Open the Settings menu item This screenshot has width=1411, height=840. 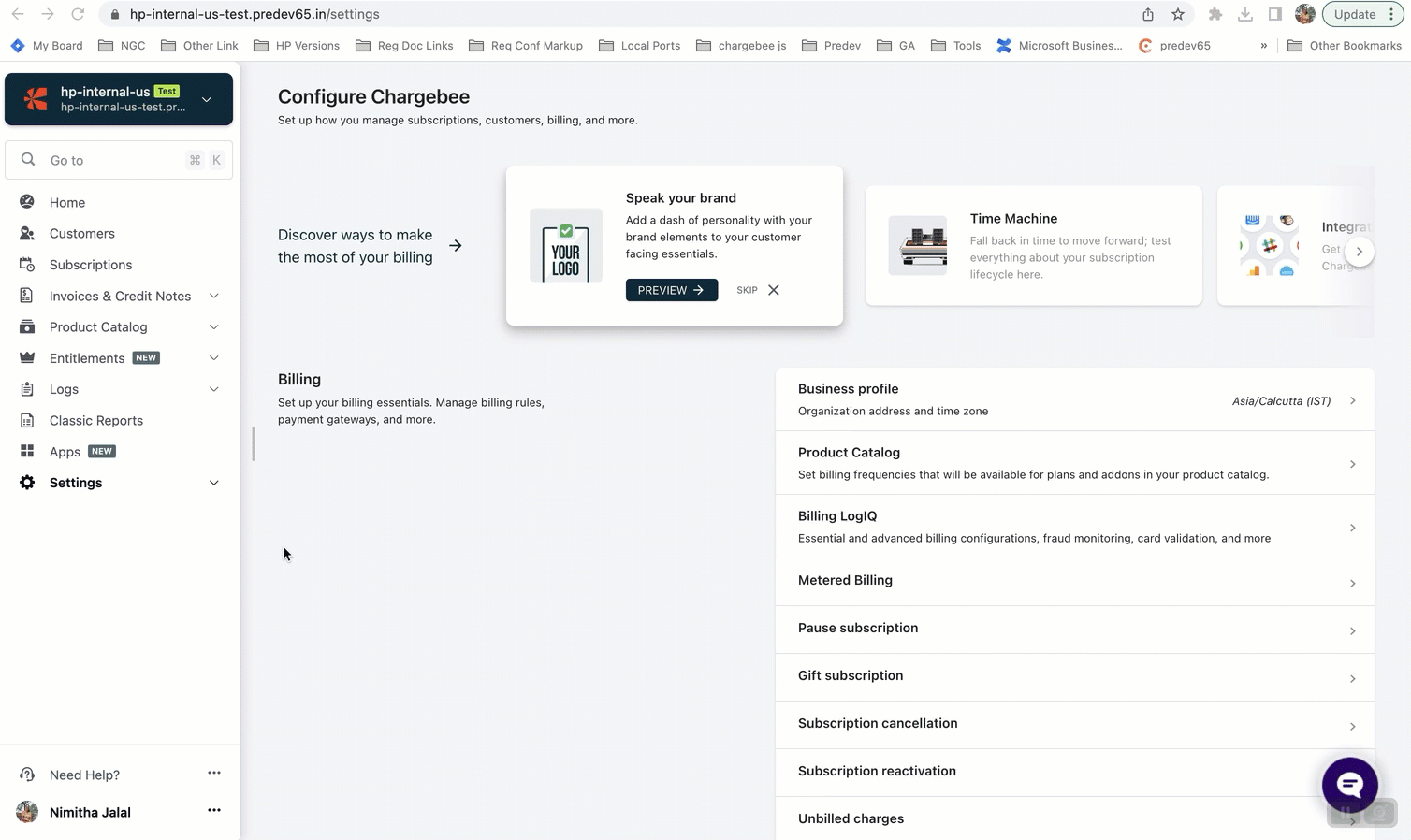click(76, 483)
